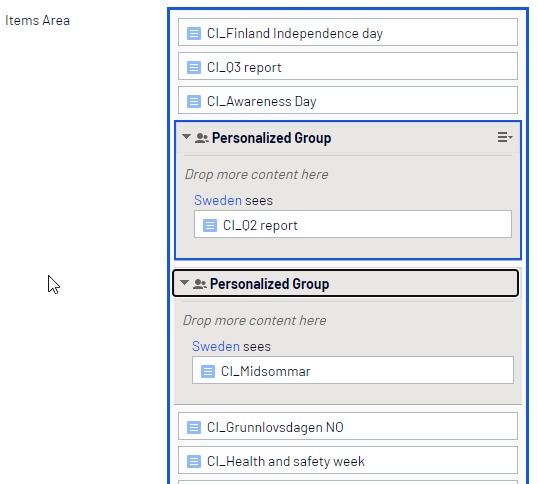This screenshot has width=538, height=484.
Task: Click the CI_Q3 report document icon
Action: click(194, 67)
